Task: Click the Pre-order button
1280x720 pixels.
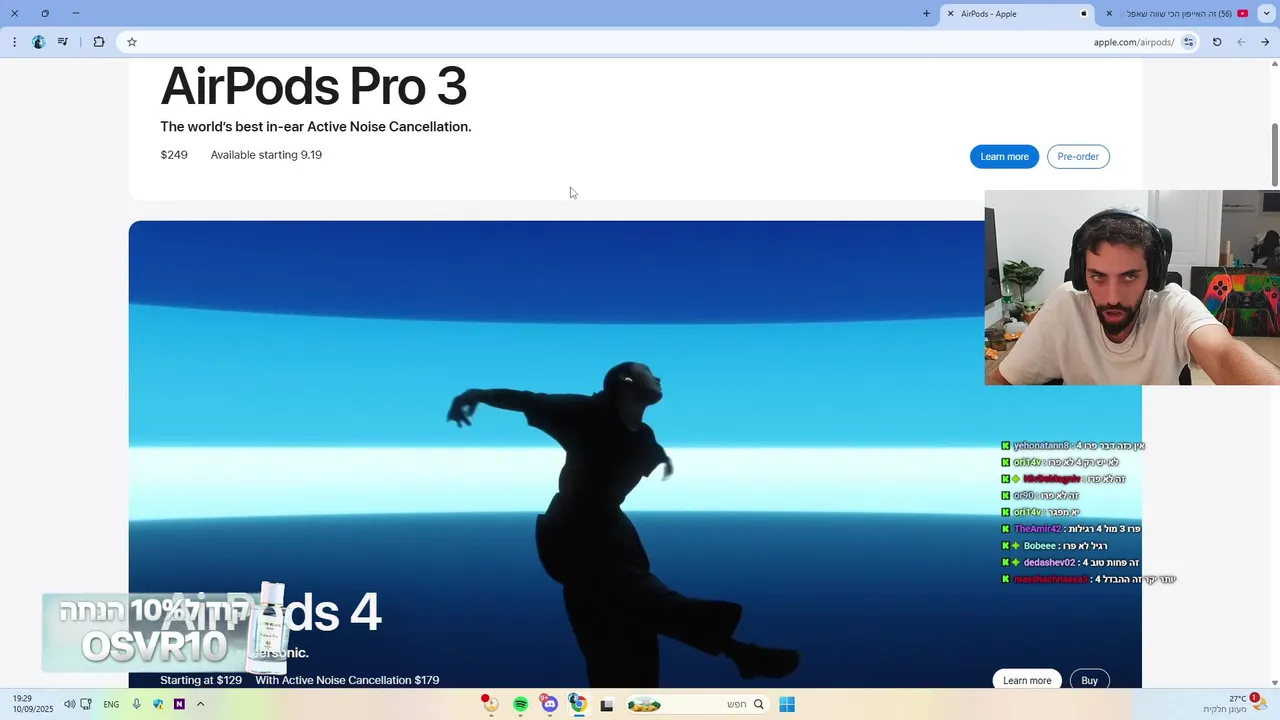Action: coord(1078,156)
